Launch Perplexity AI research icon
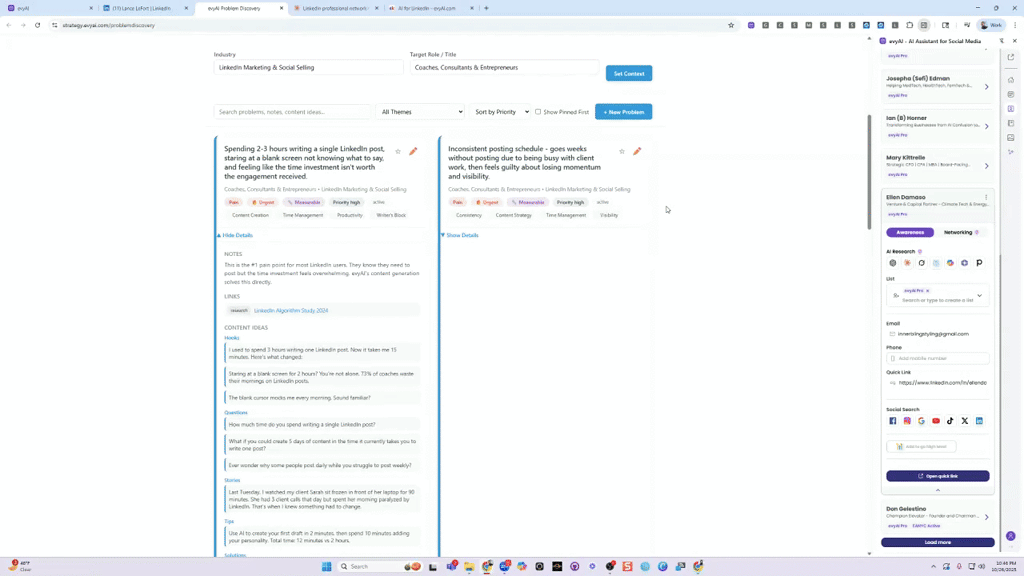1024x576 pixels. 979,263
